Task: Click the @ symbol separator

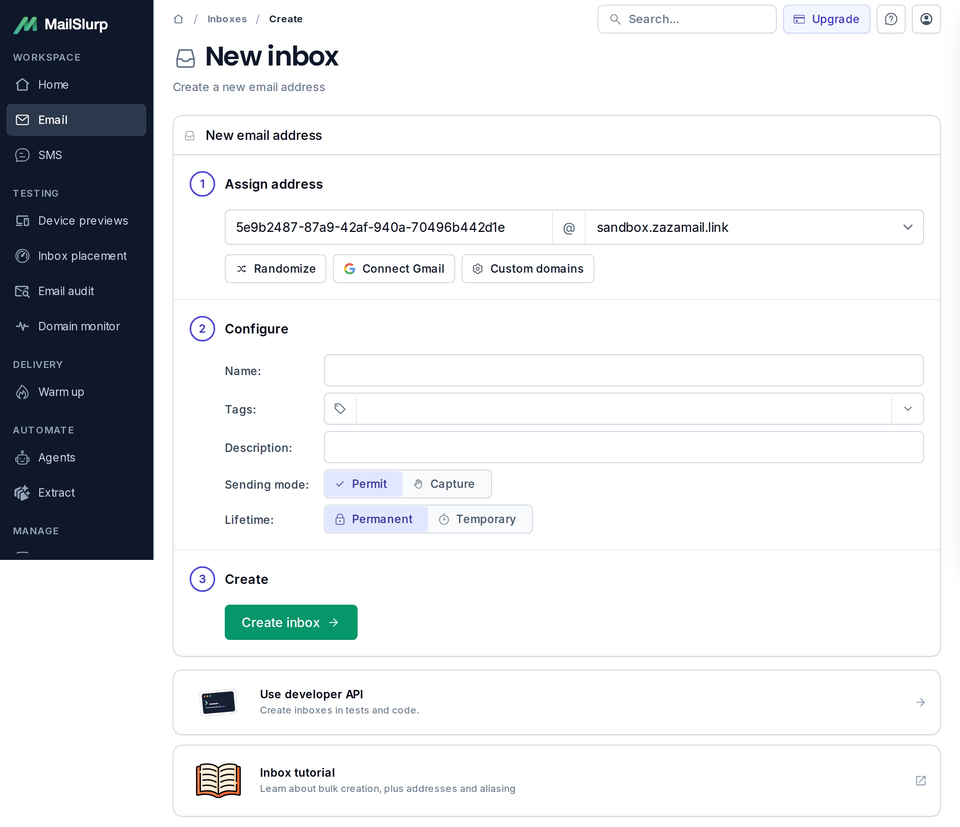Action: click(x=569, y=228)
